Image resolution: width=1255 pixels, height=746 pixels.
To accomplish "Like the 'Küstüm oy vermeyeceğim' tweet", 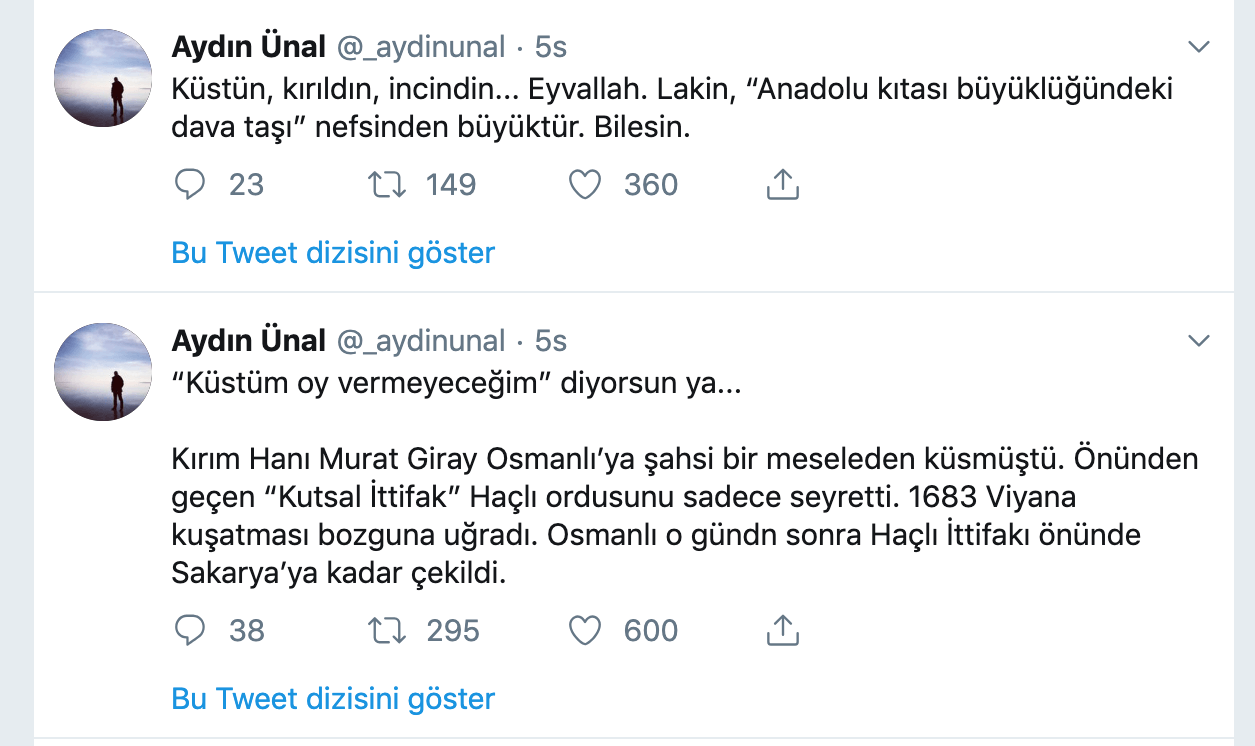I will pyautogui.click(x=584, y=630).
